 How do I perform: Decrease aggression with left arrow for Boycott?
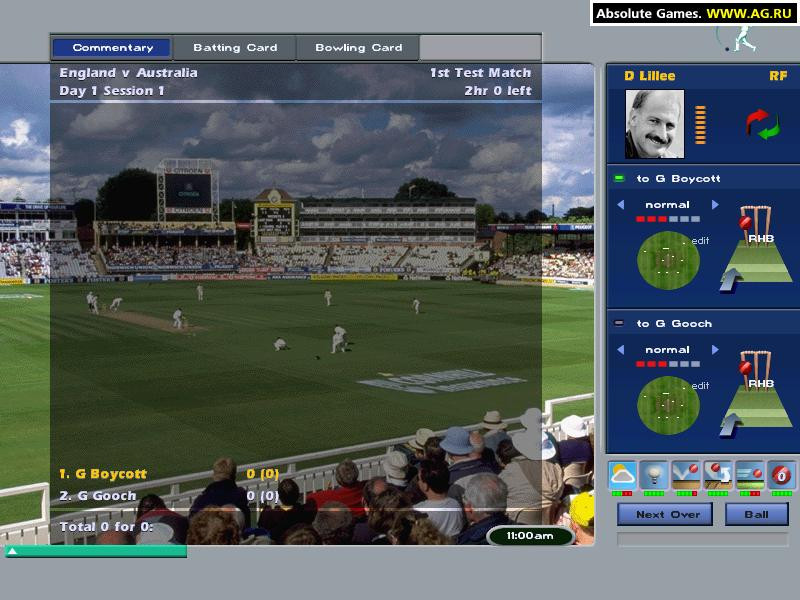(x=621, y=205)
